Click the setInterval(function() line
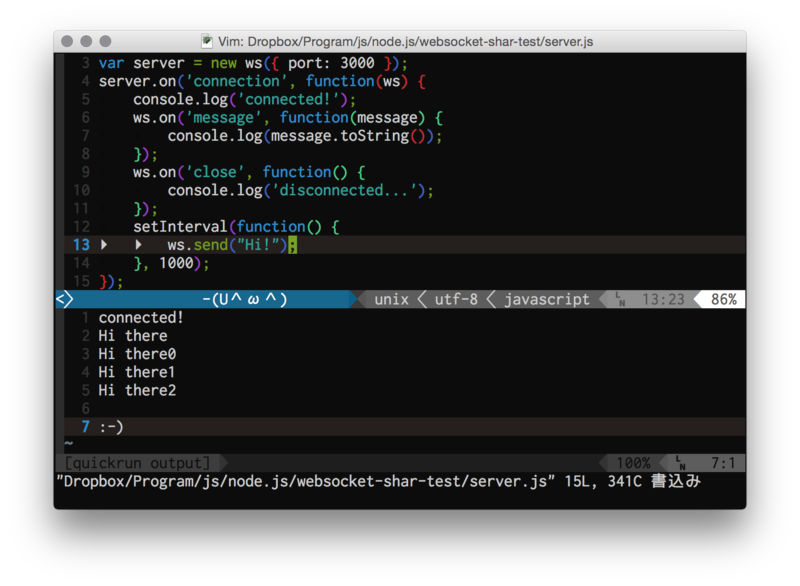Viewport: 800px width, 586px height. pos(236,227)
